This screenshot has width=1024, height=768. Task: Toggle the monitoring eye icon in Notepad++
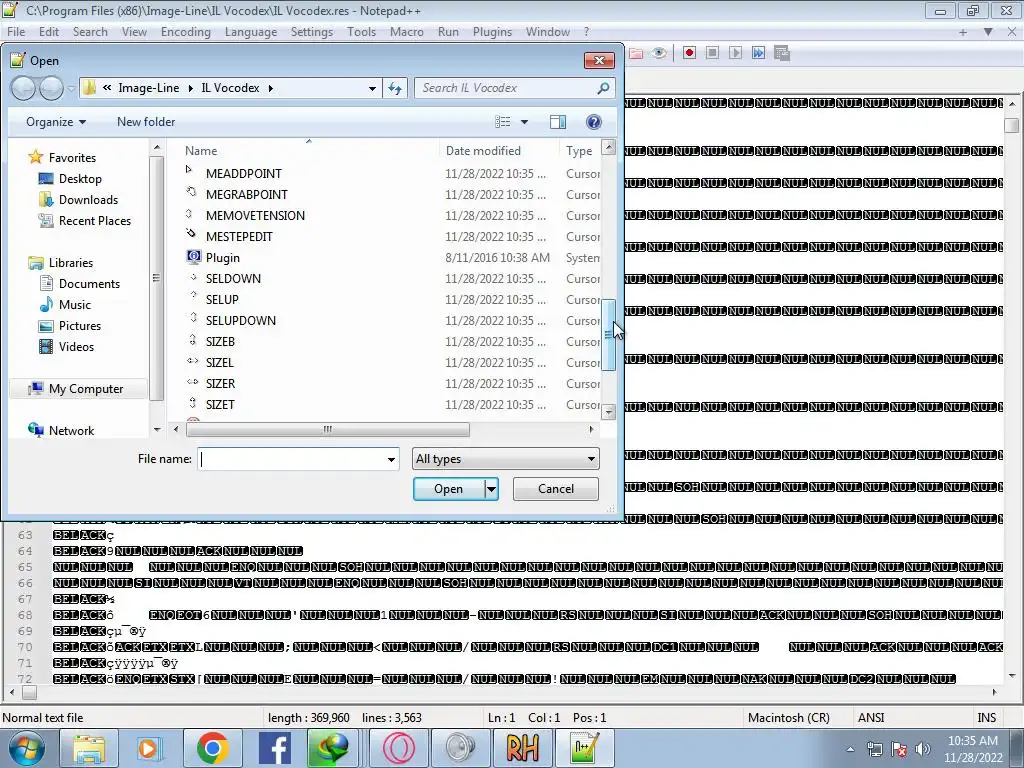pos(659,53)
